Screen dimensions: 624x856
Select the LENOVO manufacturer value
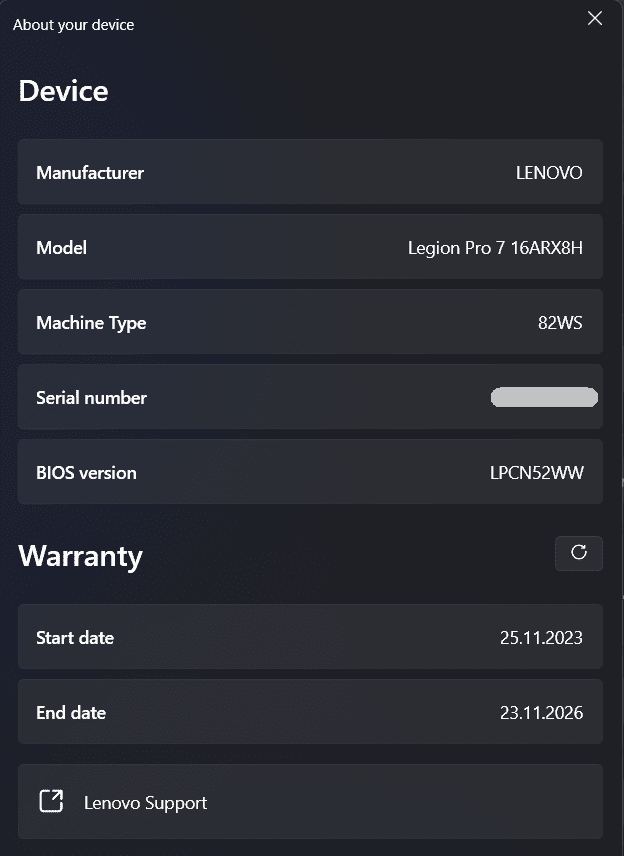[x=549, y=173]
